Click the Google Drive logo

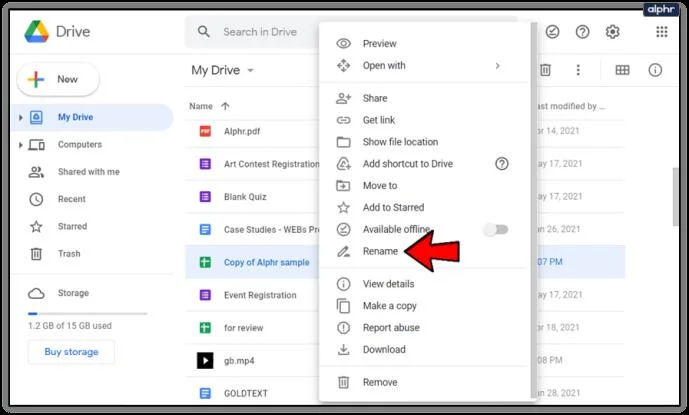[36, 32]
